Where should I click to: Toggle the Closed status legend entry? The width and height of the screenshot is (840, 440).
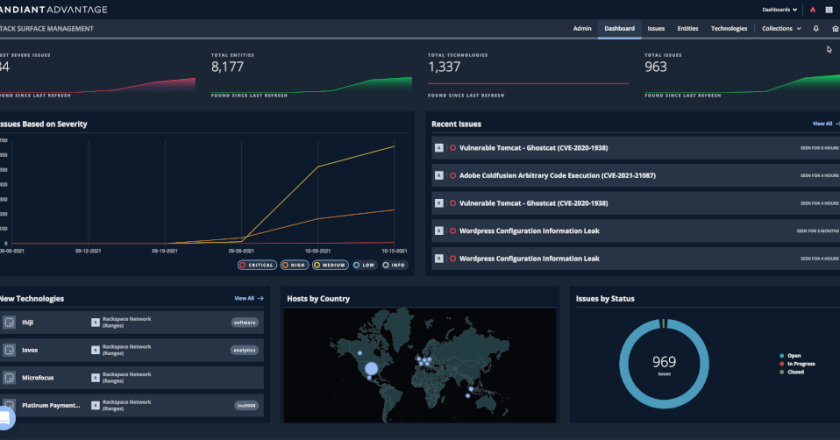792,372
